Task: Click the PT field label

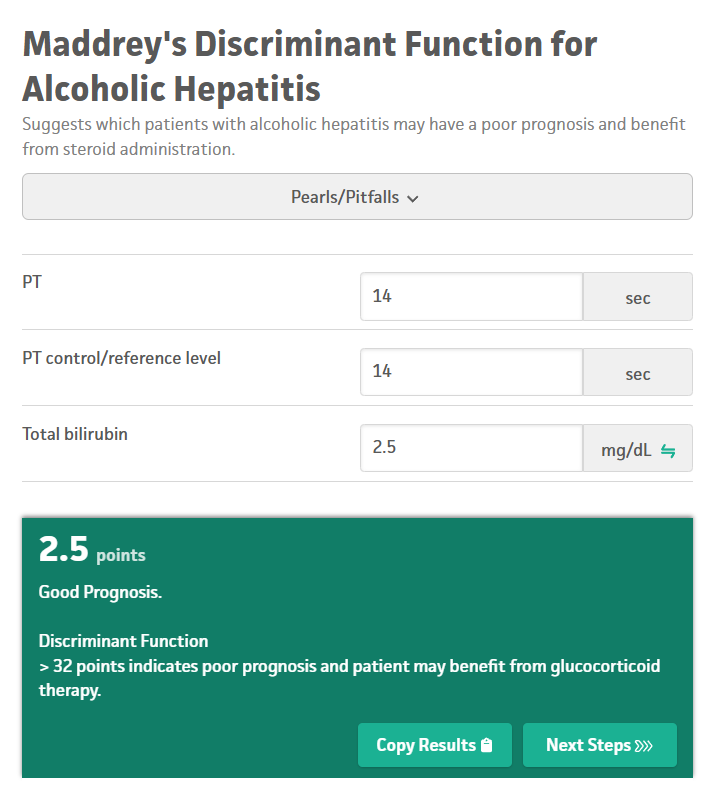Action: (x=32, y=282)
